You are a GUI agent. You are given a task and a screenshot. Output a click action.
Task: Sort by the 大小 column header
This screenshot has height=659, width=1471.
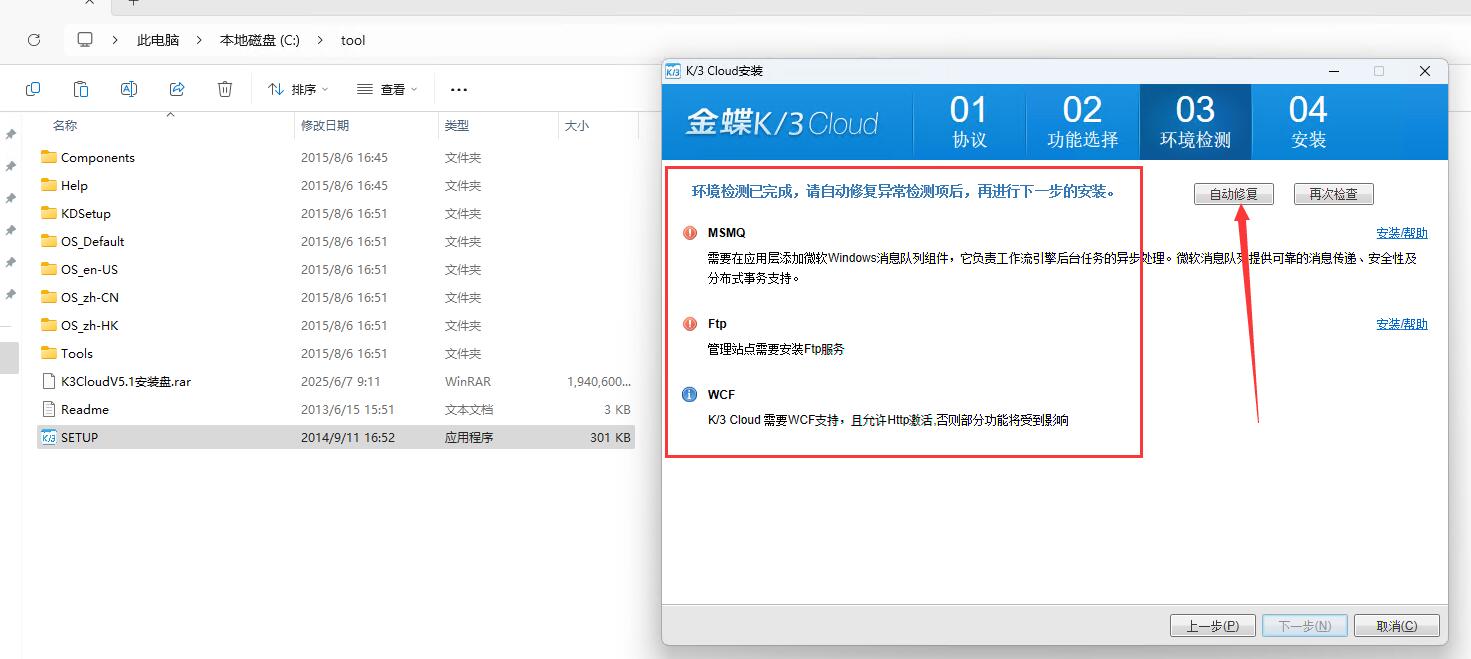click(577, 126)
